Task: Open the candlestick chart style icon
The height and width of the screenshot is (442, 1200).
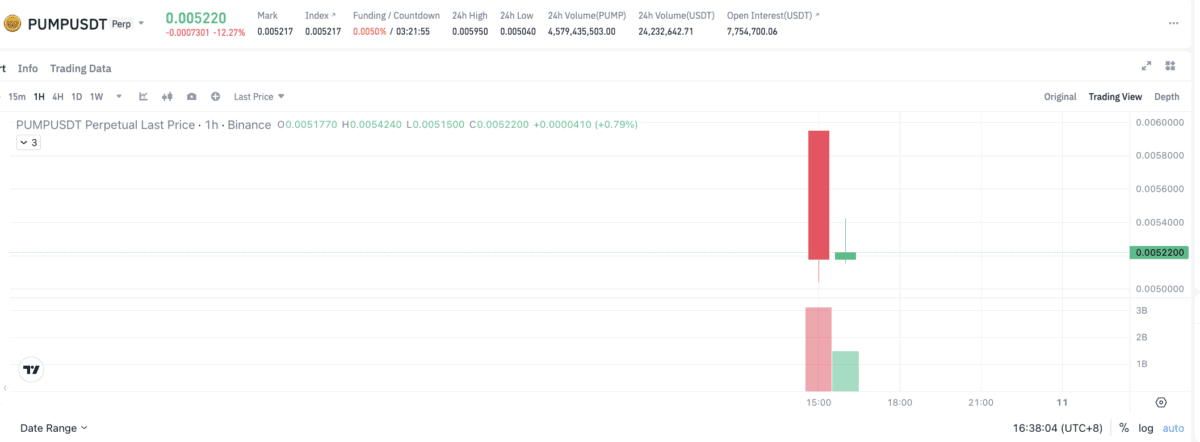Action: click(167, 97)
